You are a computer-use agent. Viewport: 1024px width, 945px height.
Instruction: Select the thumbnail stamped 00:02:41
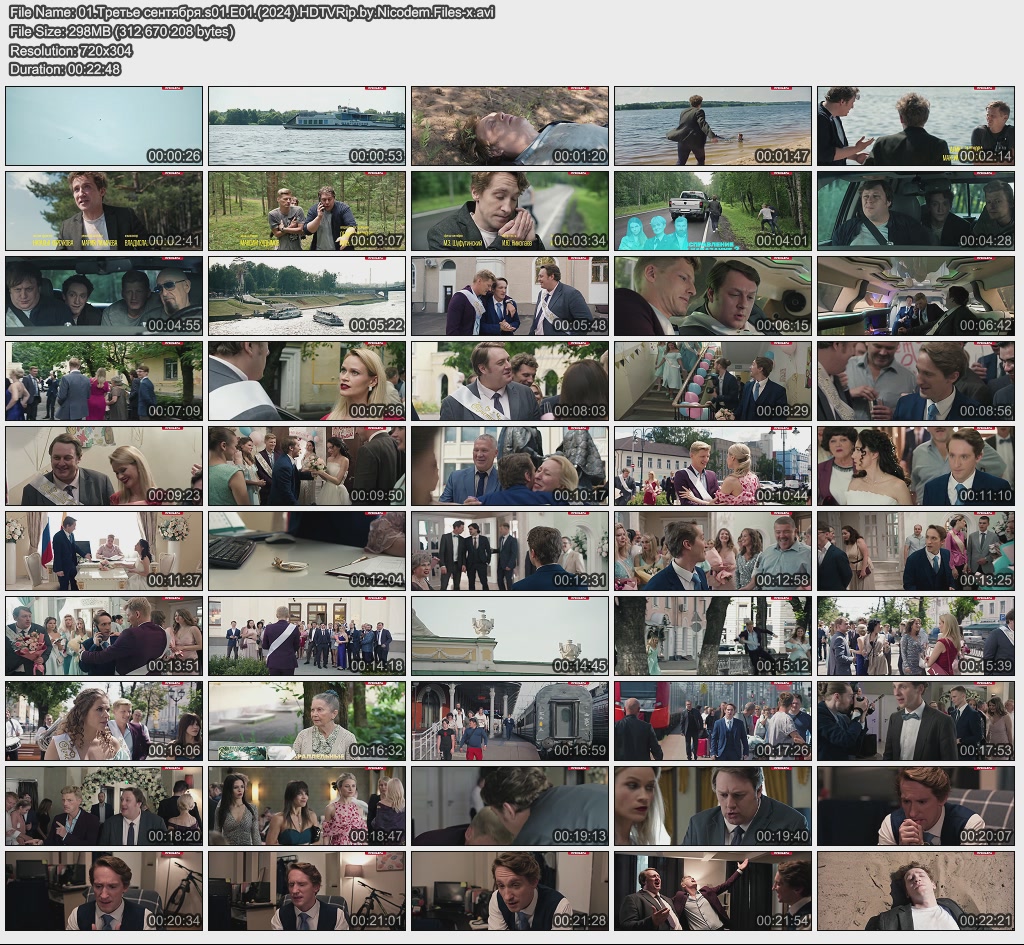(104, 211)
